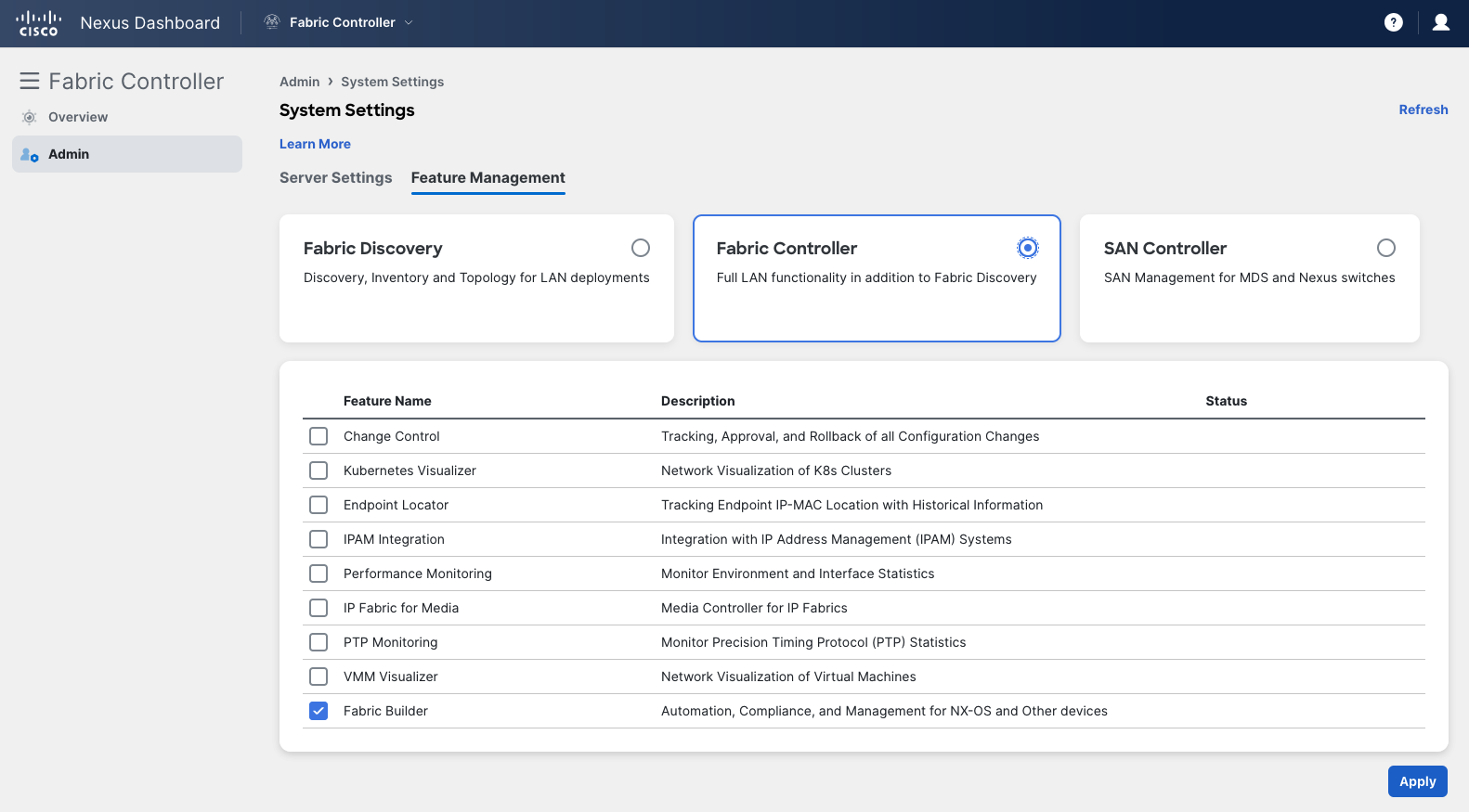This screenshot has width=1469, height=812.
Task: Click the Refresh link
Action: tap(1423, 110)
